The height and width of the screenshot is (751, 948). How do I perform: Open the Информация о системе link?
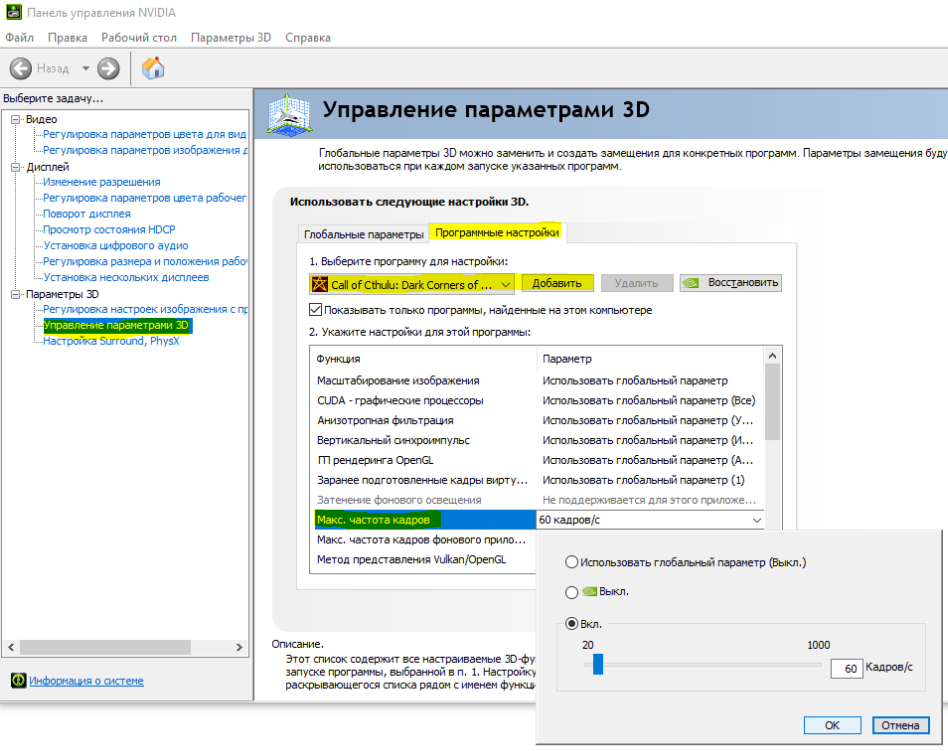click(x=86, y=681)
